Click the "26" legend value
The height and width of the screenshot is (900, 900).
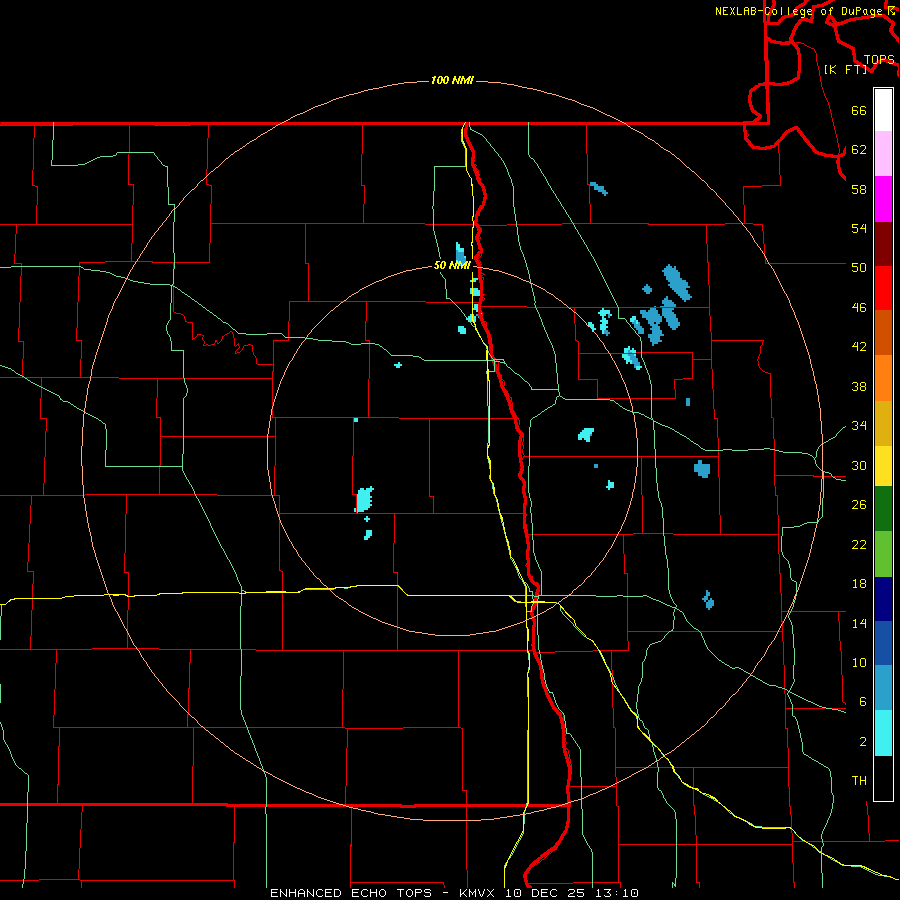[x=859, y=505]
